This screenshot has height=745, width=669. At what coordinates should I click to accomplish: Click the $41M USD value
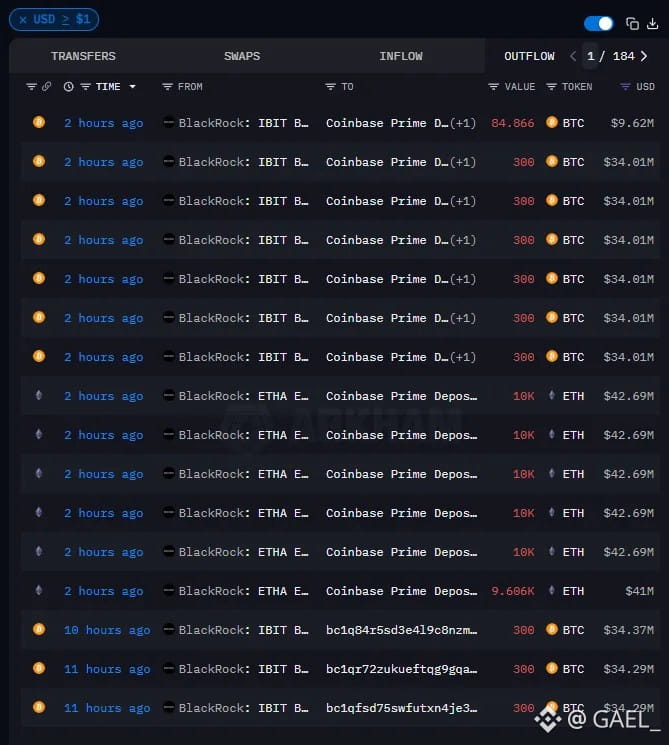click(x=640, y=591)
